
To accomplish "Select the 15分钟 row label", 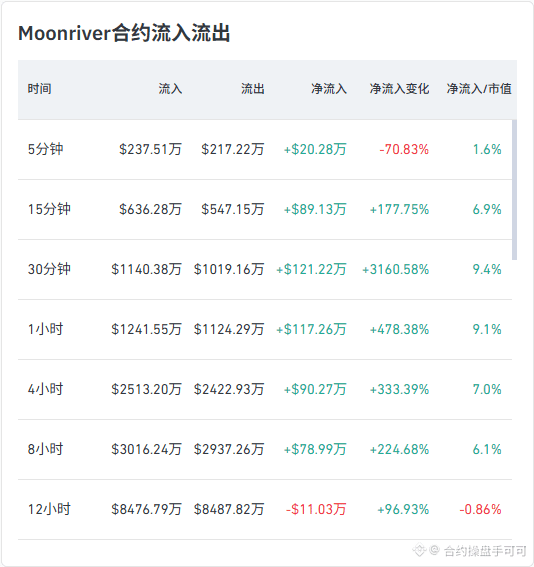I will tap(49, 209).
